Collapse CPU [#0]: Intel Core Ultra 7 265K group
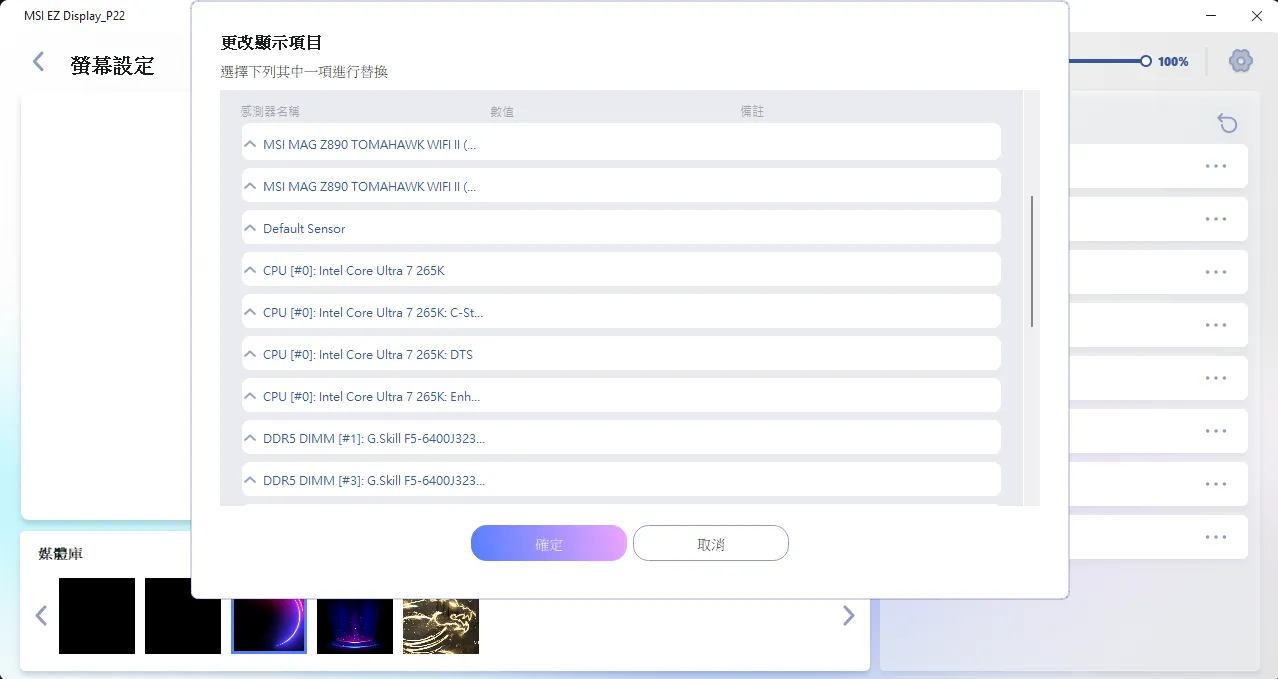Image resolution: width=1278 pixels, height=679 pixels. tap(251, 270)
